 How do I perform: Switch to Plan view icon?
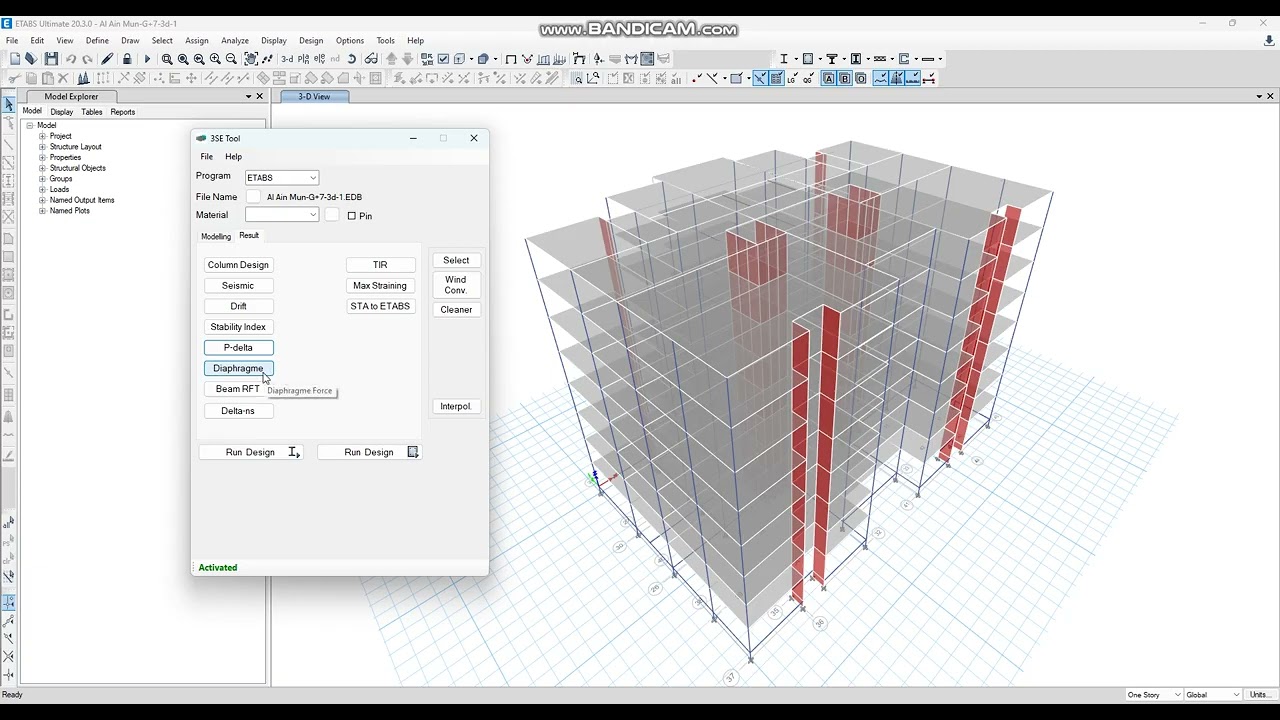click(303, 59)
